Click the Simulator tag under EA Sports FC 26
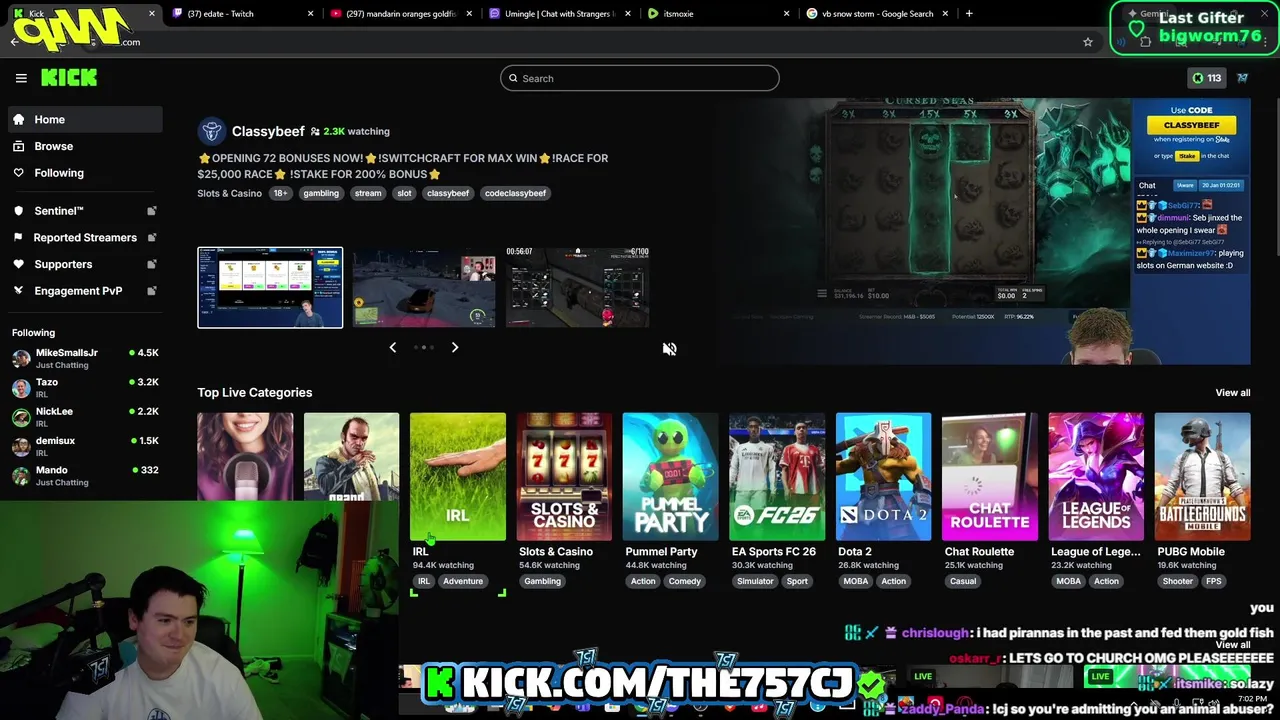The width and height of the screenshot is (1280, 720). click(x=755, y=581)
